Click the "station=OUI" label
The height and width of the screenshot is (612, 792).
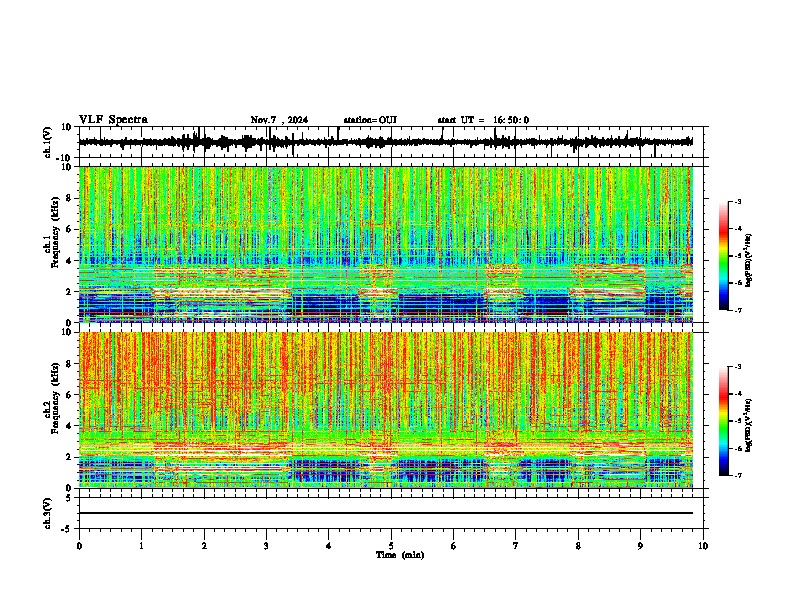pos(370,120)
